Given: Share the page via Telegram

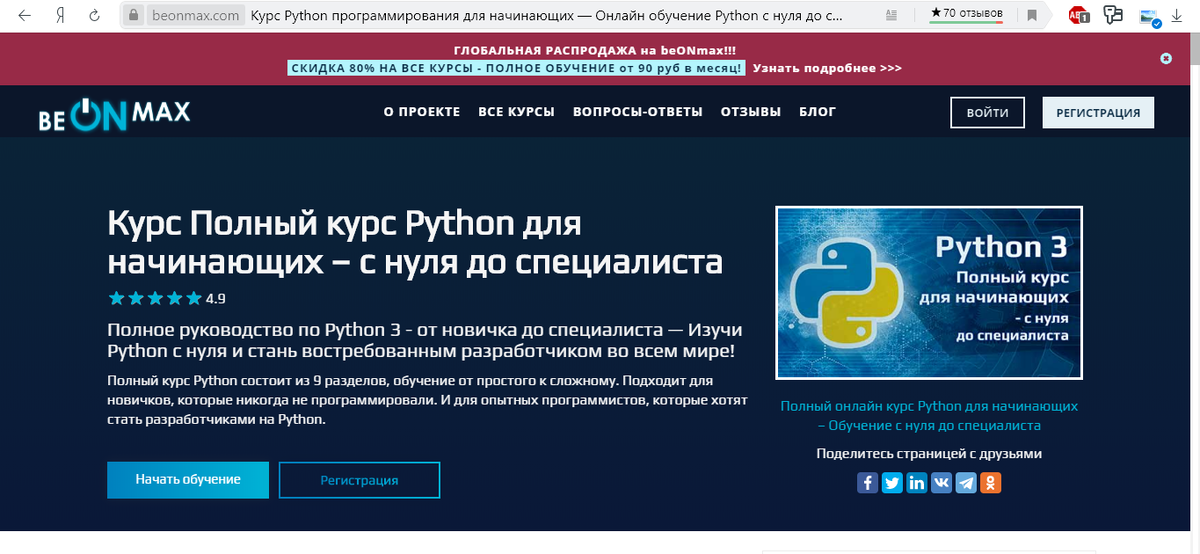Looking at the screenshot, I should click(x=966, y=483).
